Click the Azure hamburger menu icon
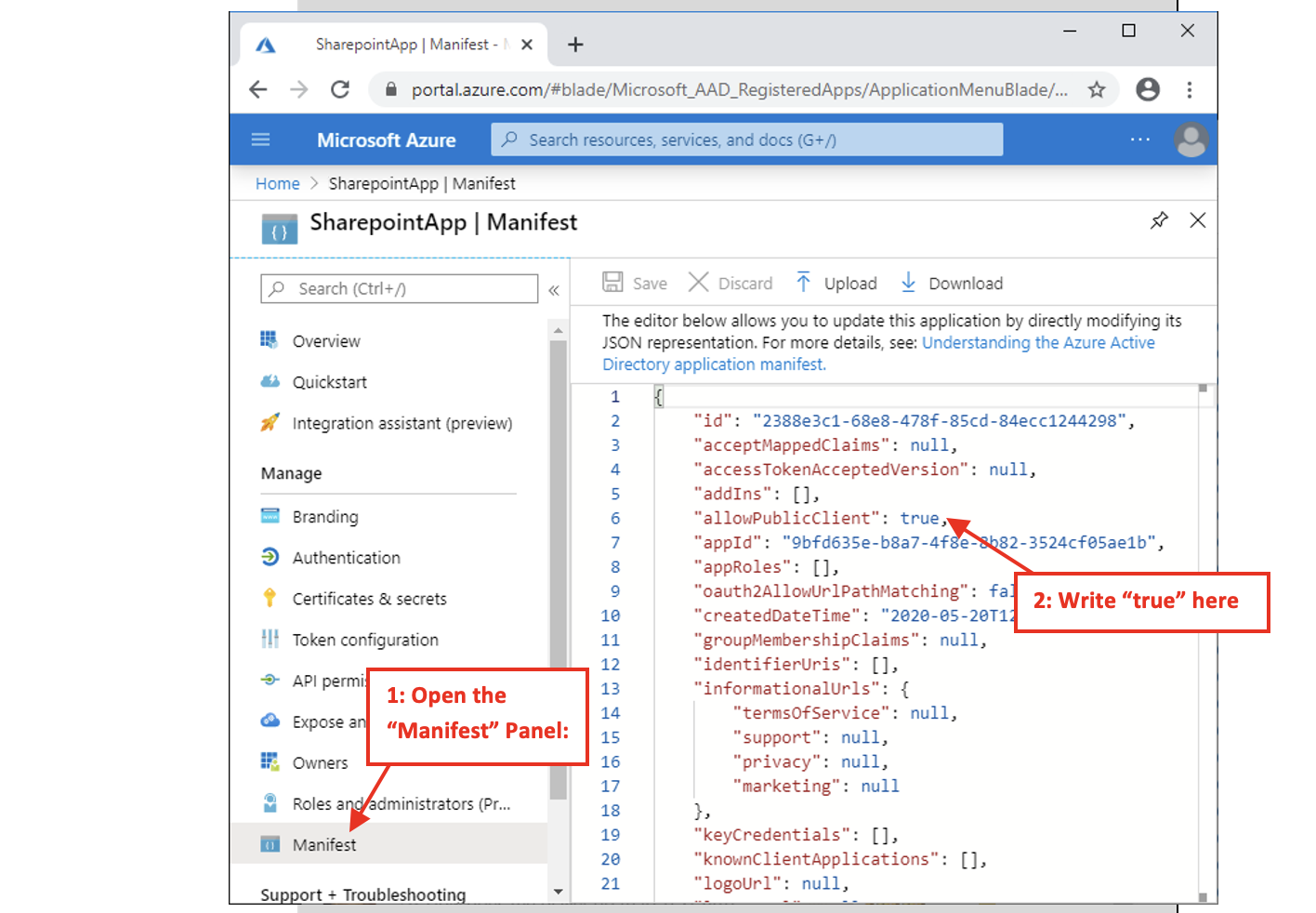Viewport: 1316px width, 913px height. (x=260, y=139)
